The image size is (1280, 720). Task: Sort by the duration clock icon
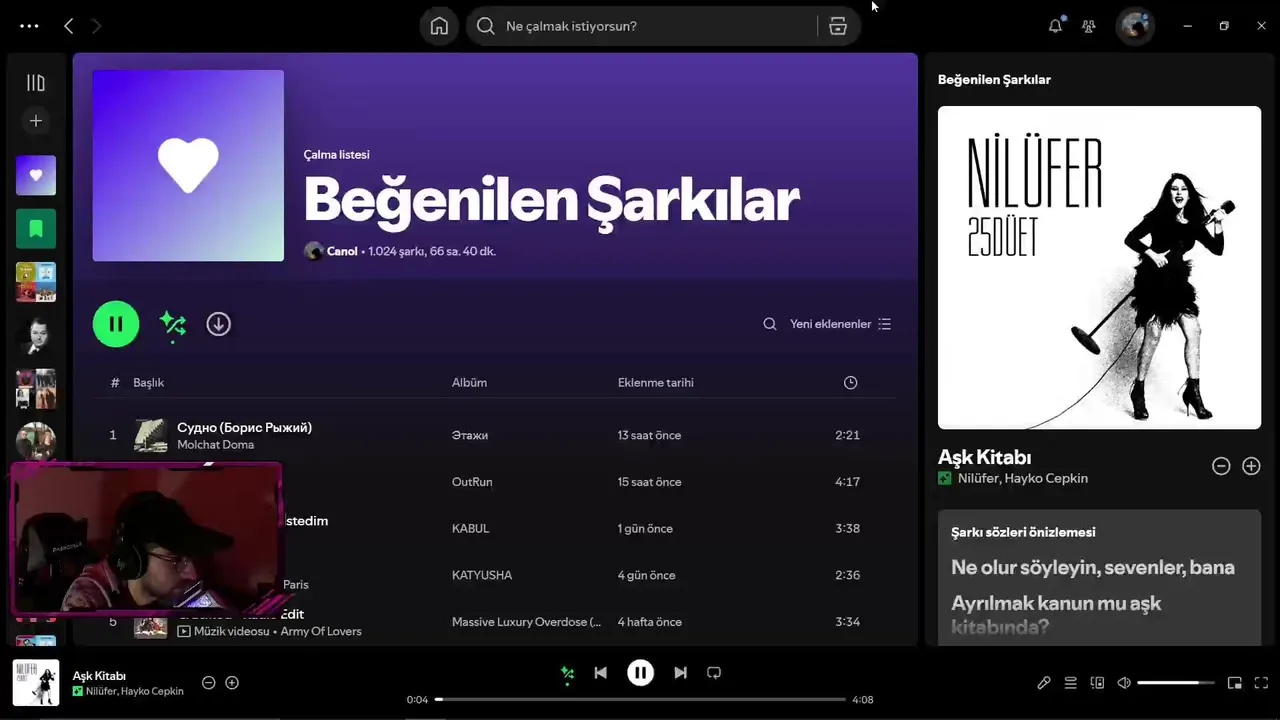click(850, 382)
